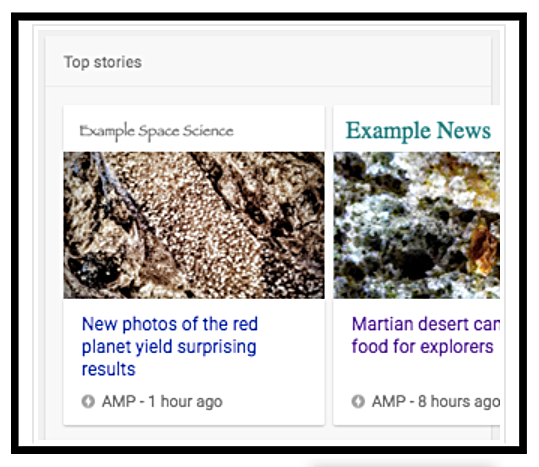Select the 'Top stories' section heading
Image resolution: width=539 pixels, height=467 pixels.
tap(102, 63)
